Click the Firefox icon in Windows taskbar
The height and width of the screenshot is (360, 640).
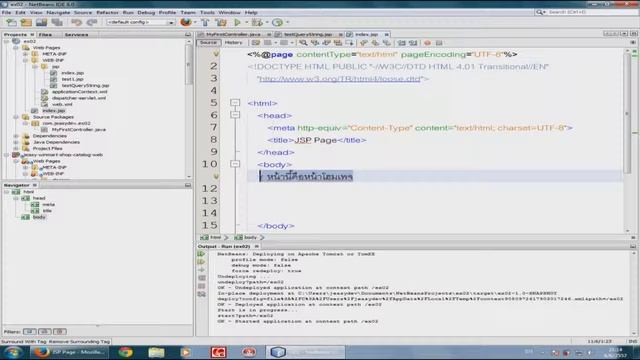[x=41, y=352]
